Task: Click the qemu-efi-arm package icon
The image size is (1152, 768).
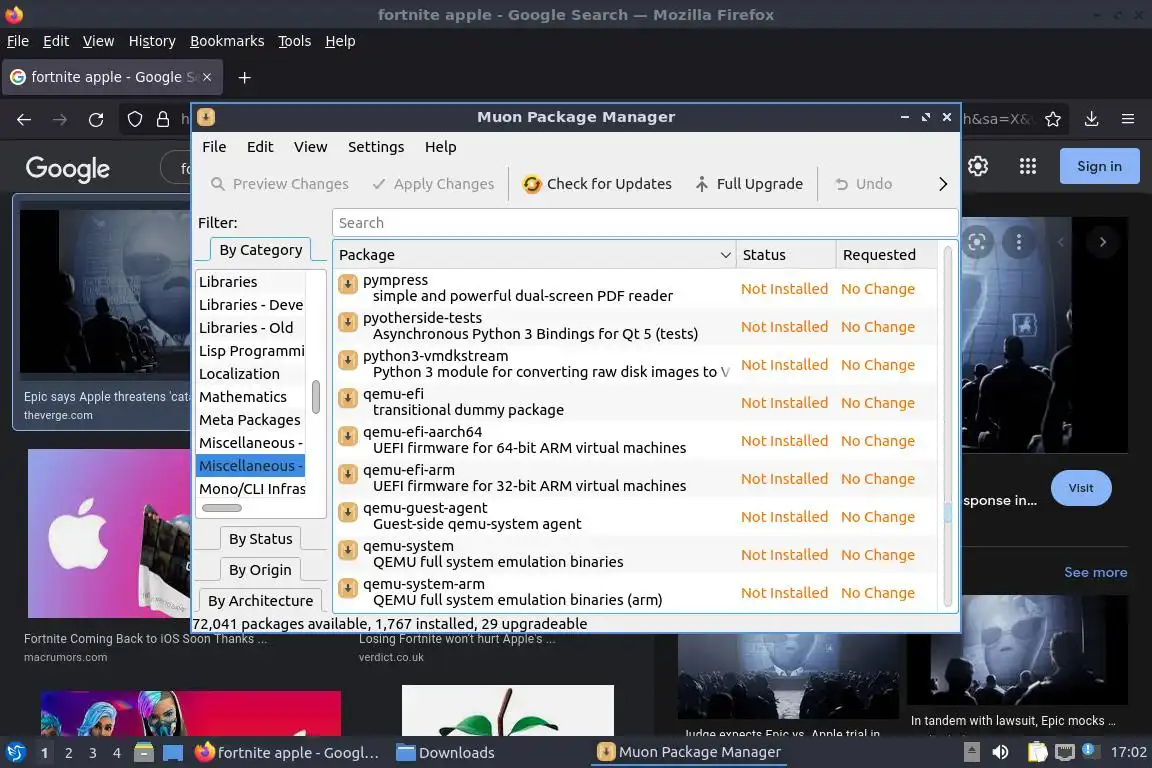Action: (x=348, y=475)
